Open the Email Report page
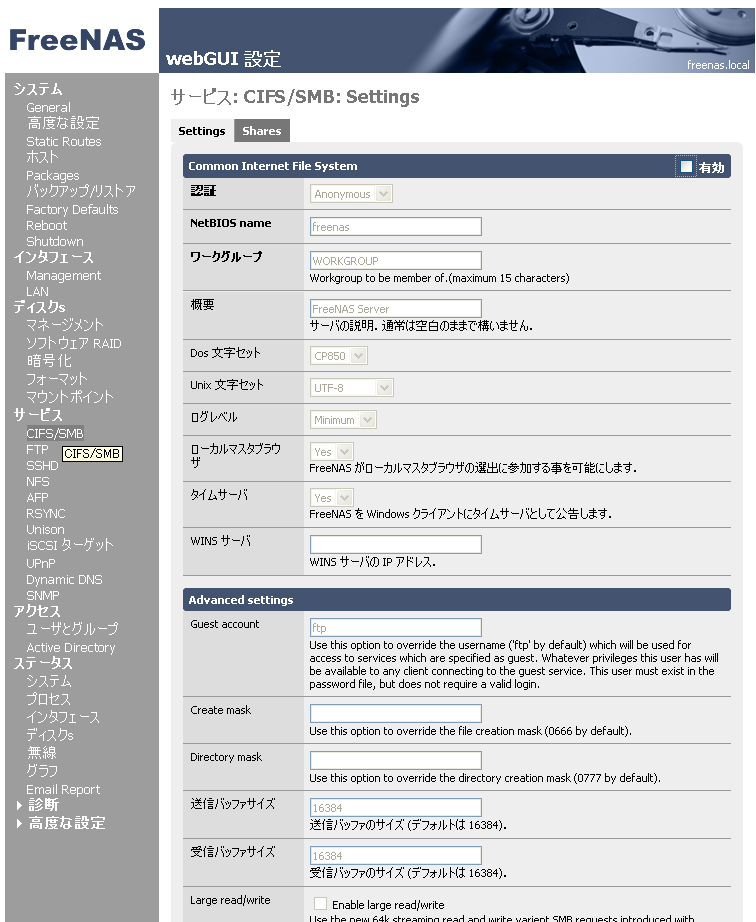 pos(63,789)
